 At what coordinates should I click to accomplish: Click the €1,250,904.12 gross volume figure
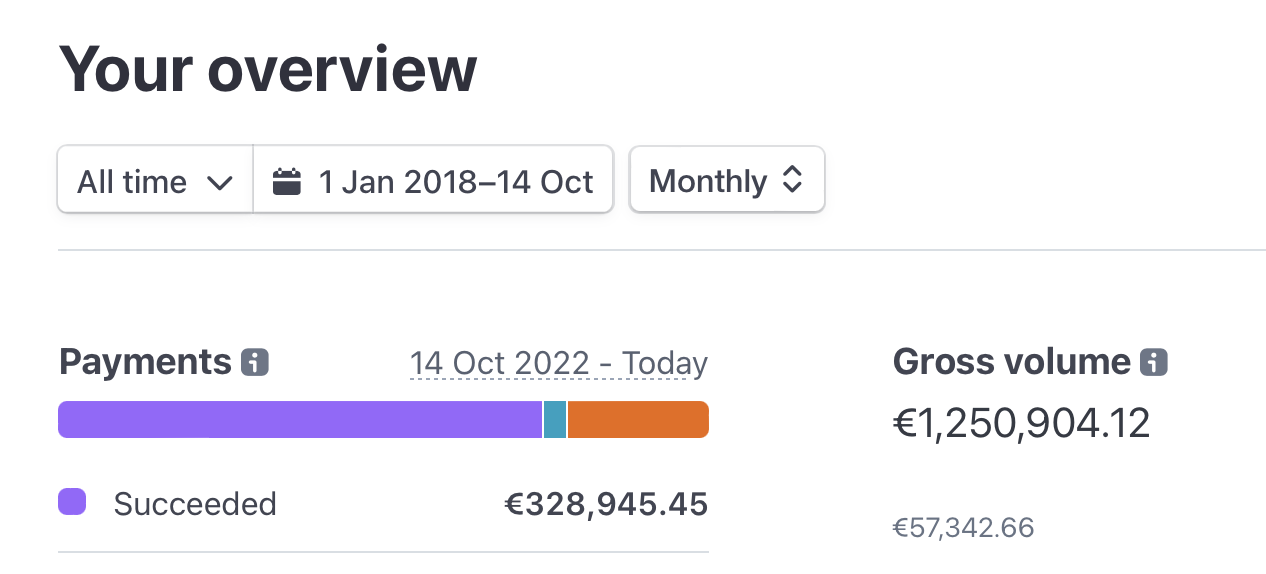coord(1021,424)
